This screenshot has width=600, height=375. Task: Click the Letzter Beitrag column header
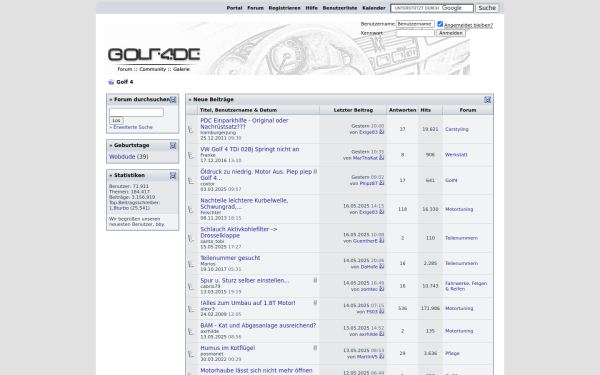[x=353, y=110]
